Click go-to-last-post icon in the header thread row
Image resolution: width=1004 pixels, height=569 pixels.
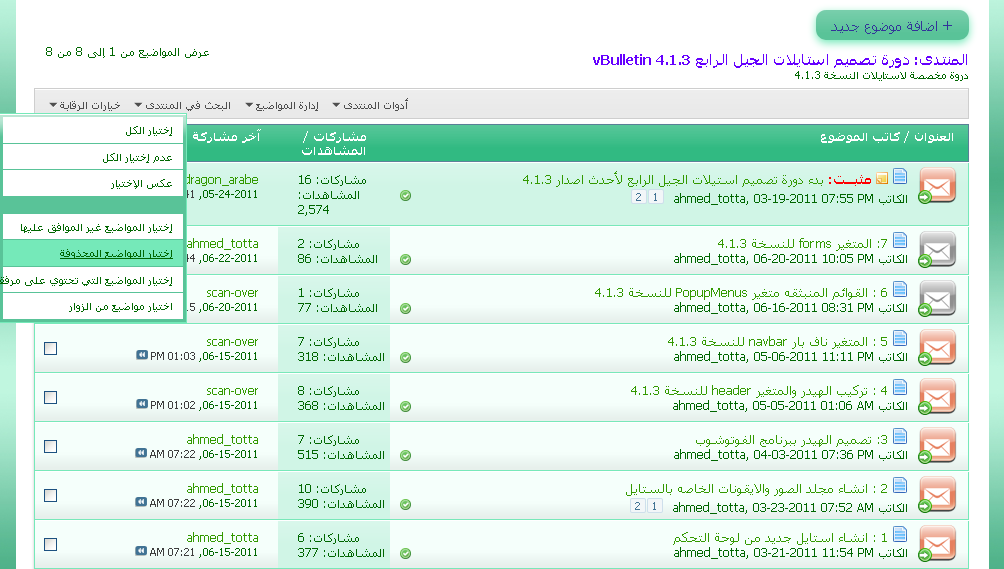tap(141, 405)
